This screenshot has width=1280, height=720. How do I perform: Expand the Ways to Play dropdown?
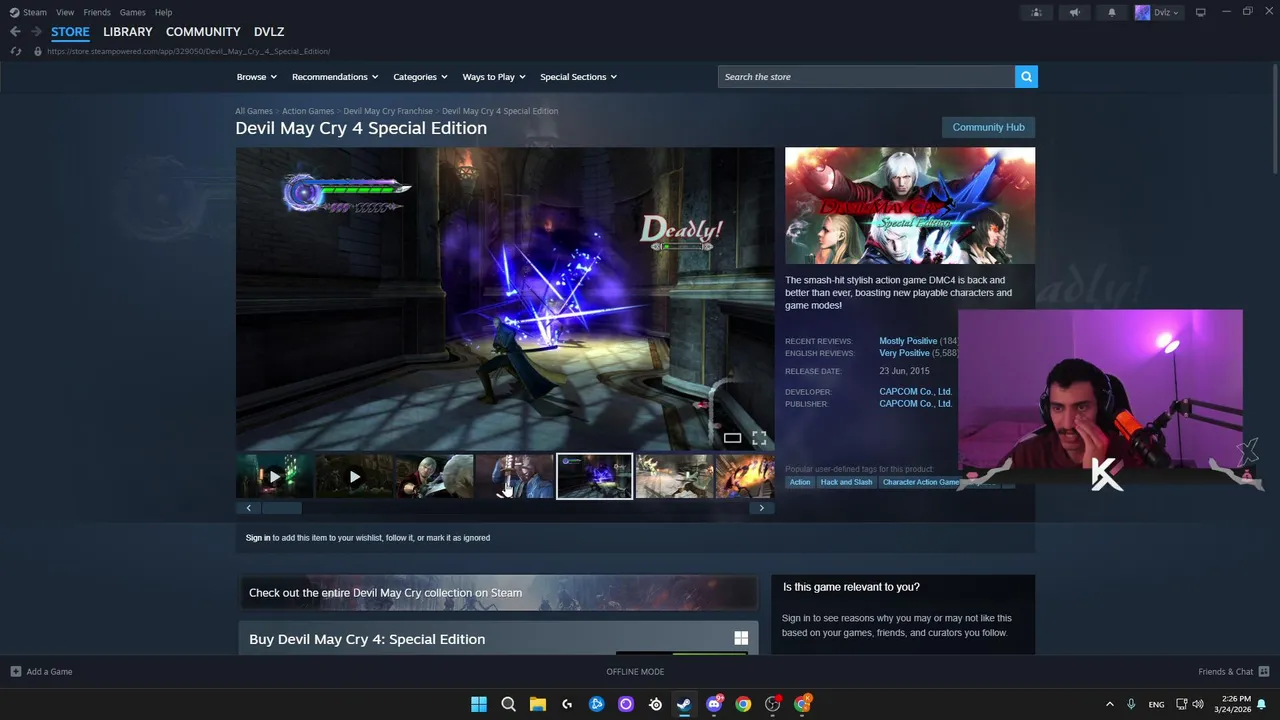point(494,77)
